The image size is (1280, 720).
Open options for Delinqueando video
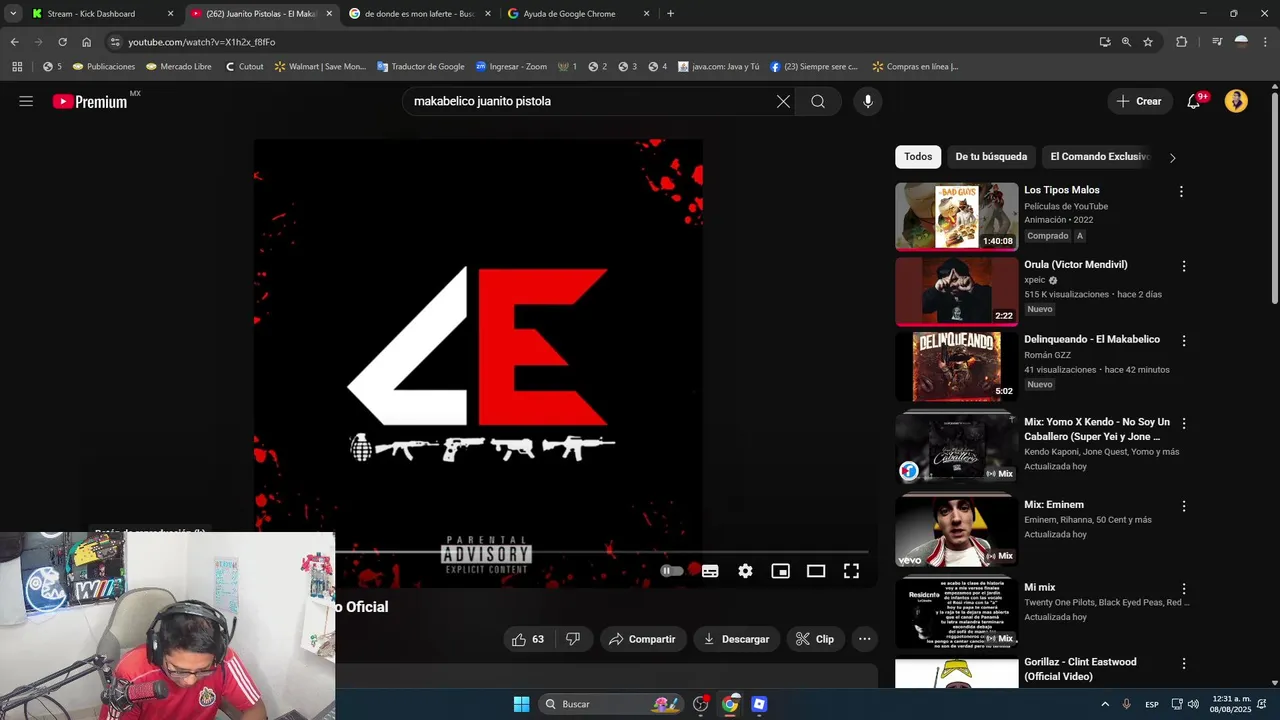(x=1184, y=341)
